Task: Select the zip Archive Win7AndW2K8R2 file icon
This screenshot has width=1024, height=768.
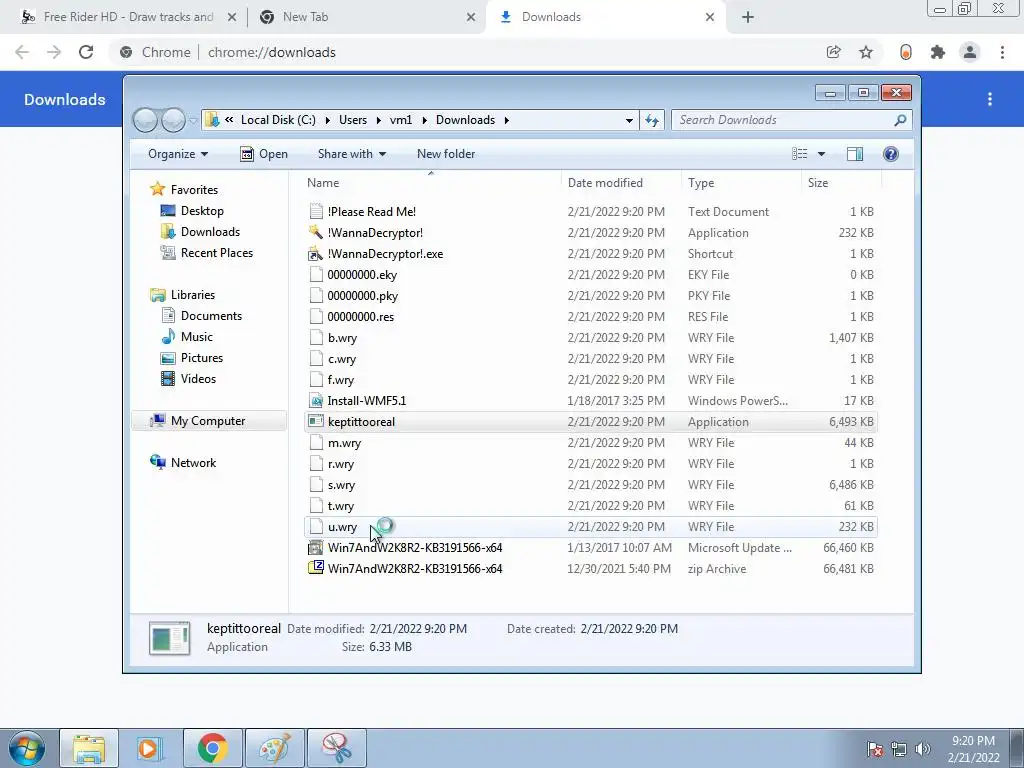Action: pyautogui.click(x=315, y=568)
